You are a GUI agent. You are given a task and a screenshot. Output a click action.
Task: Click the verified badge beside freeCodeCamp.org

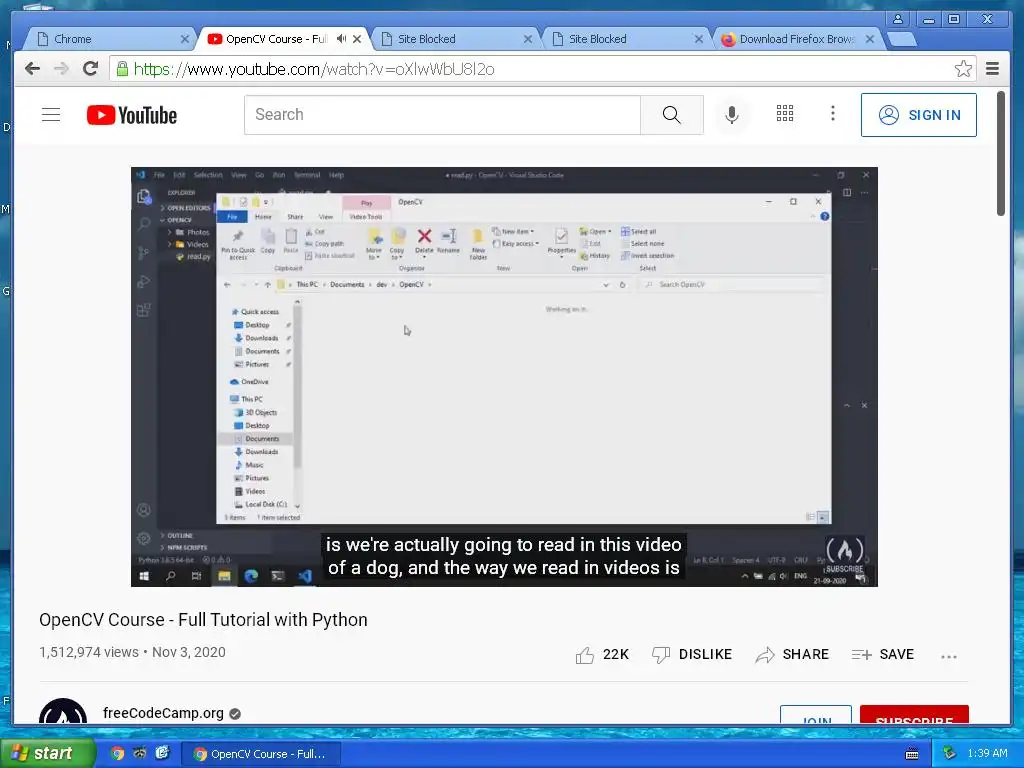(x=235, y=714)
